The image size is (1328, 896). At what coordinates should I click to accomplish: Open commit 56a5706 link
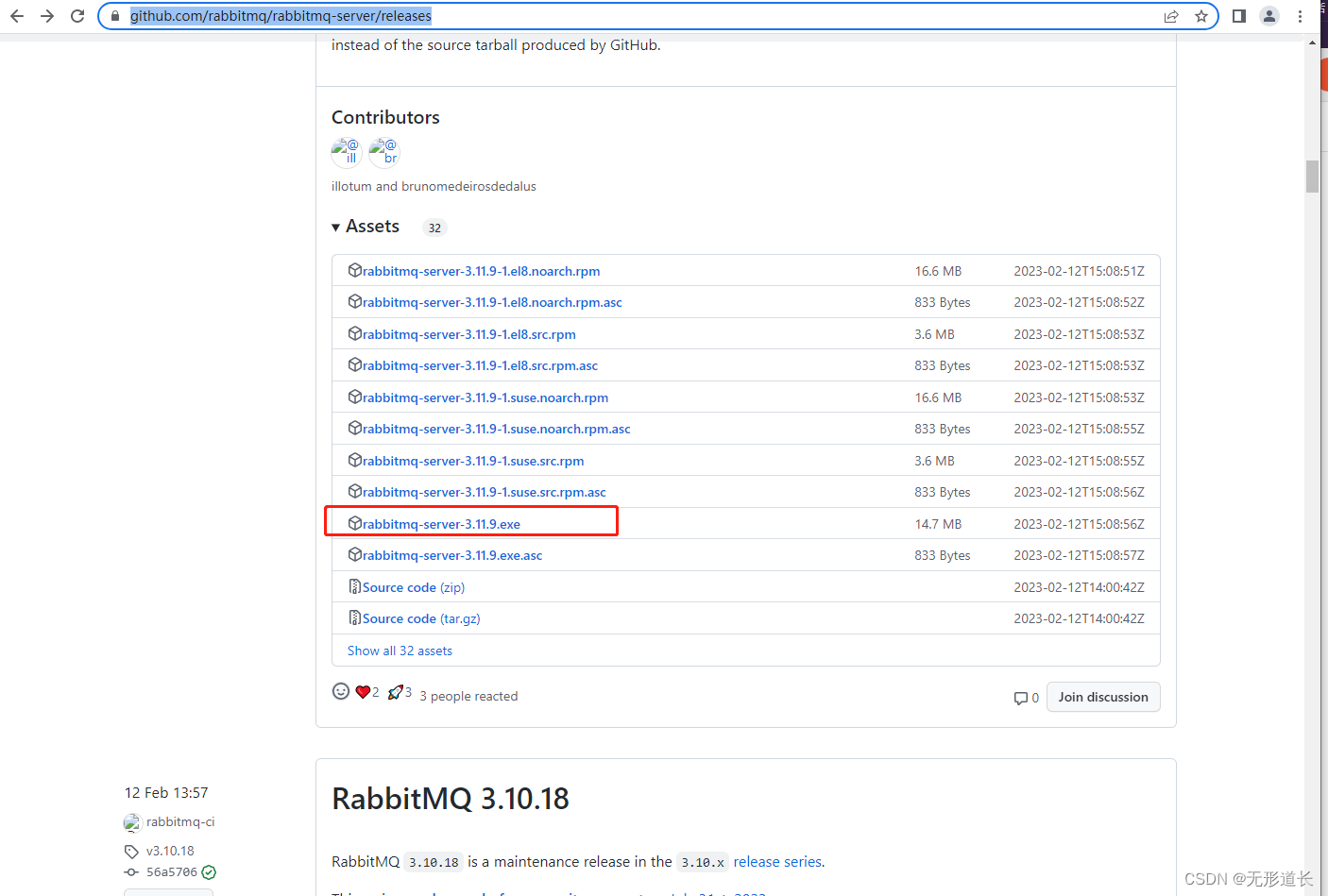(172, 872)
